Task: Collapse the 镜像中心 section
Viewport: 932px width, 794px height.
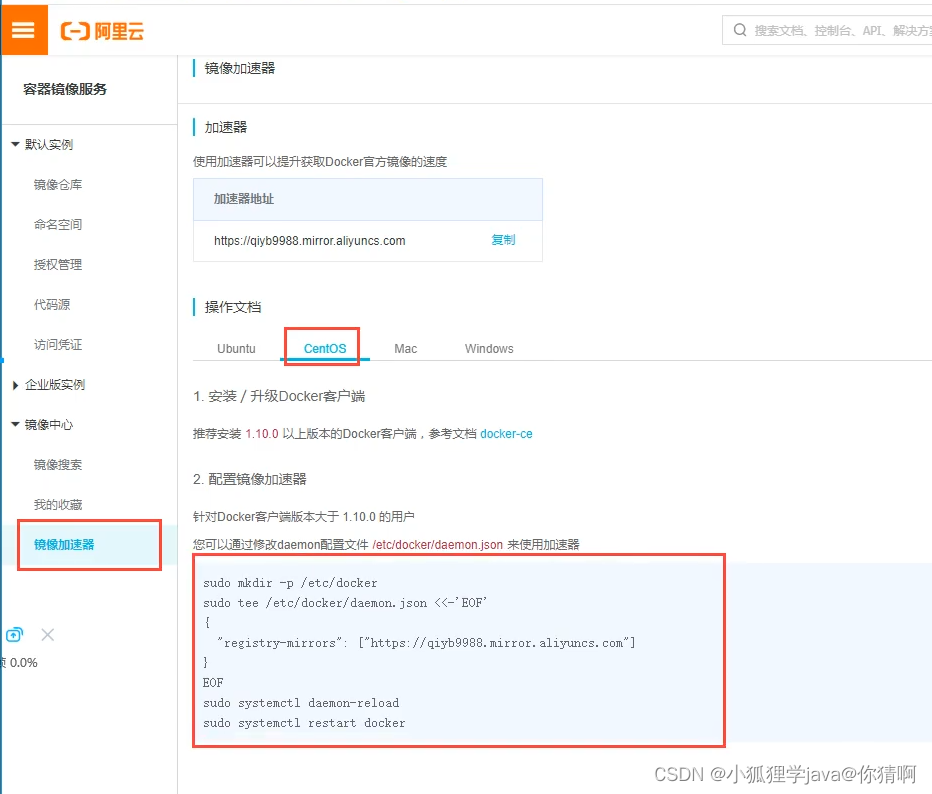Action: point(15,424)
